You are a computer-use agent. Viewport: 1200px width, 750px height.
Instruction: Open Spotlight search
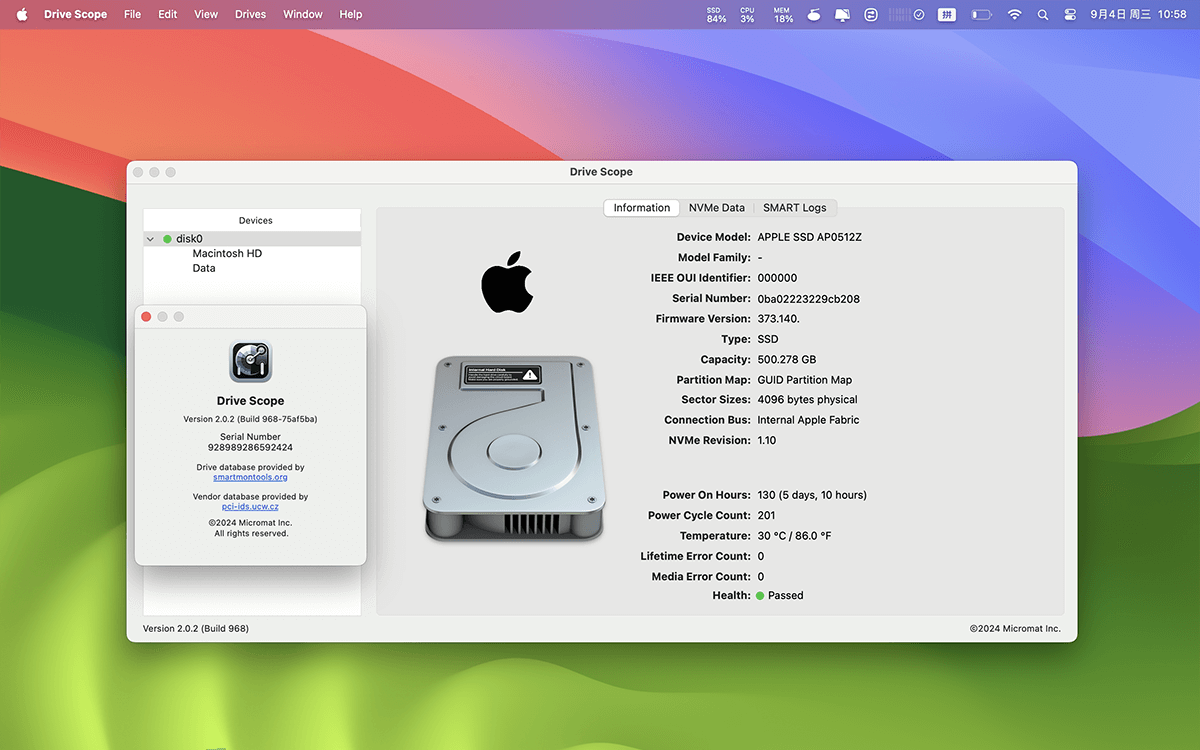click(x=1043, y=15)
